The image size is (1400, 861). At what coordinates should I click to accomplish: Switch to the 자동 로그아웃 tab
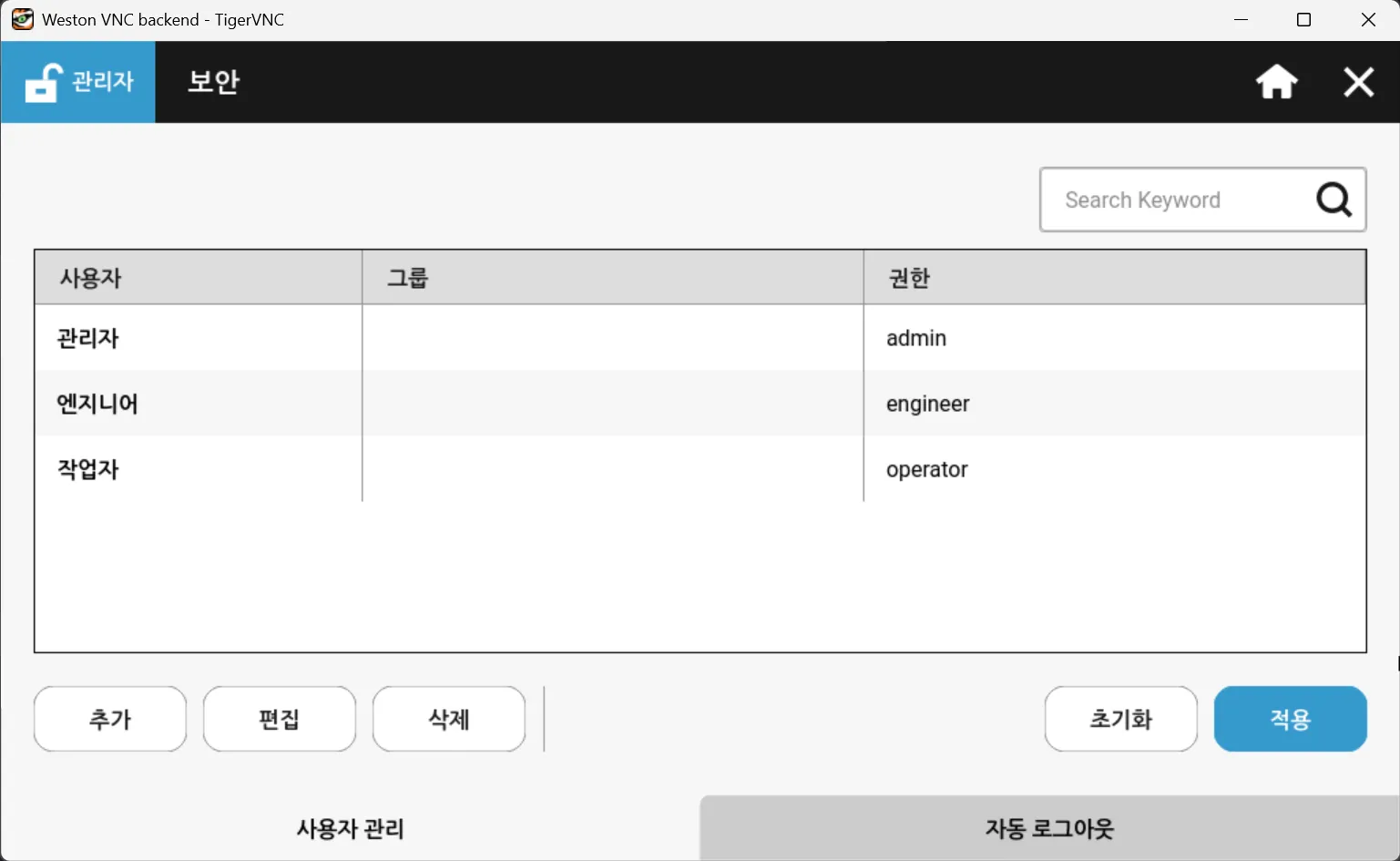1049,828
